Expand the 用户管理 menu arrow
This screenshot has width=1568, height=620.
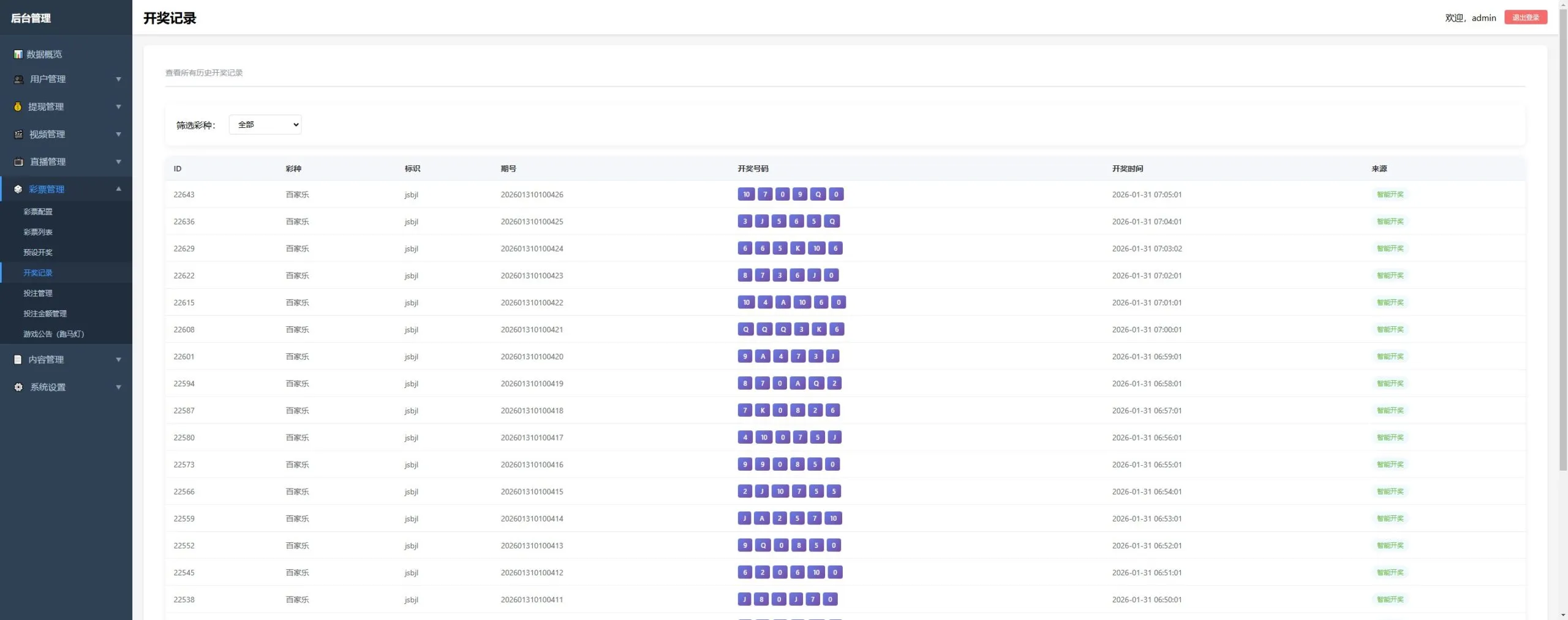click(x=119, y=80)
